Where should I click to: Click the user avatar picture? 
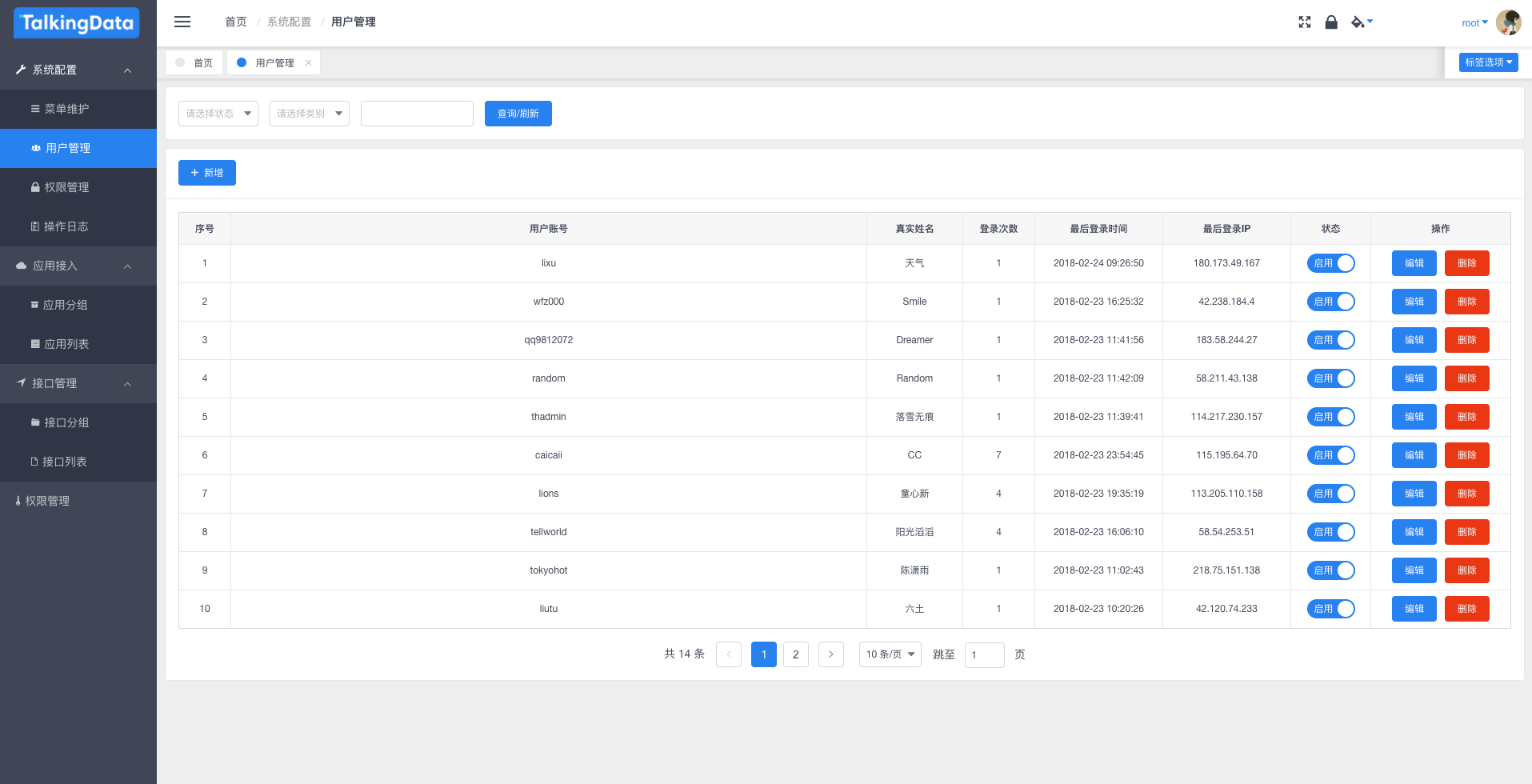[1509, 22]
